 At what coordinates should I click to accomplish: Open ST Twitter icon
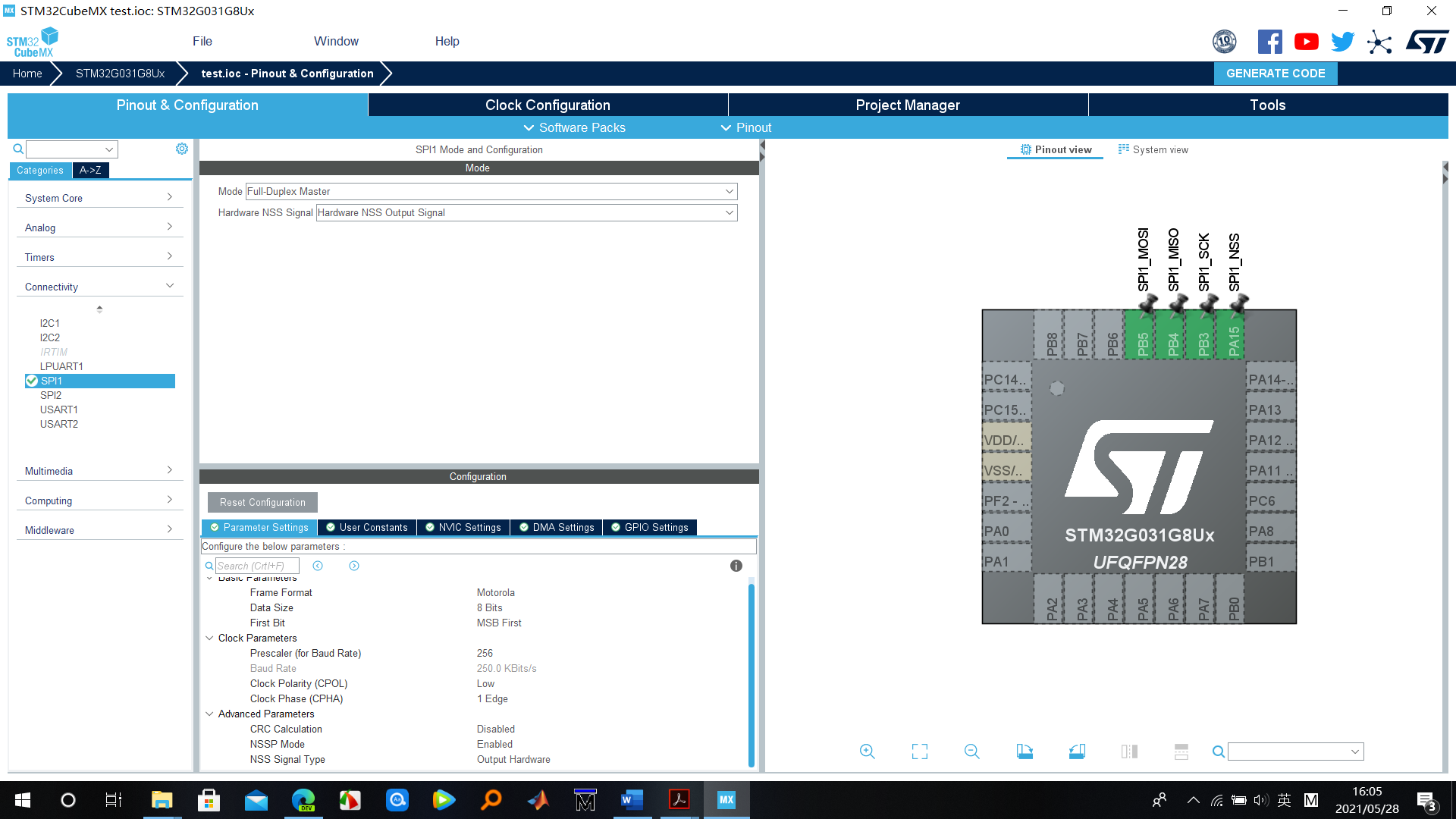[x=1343, y=42]
